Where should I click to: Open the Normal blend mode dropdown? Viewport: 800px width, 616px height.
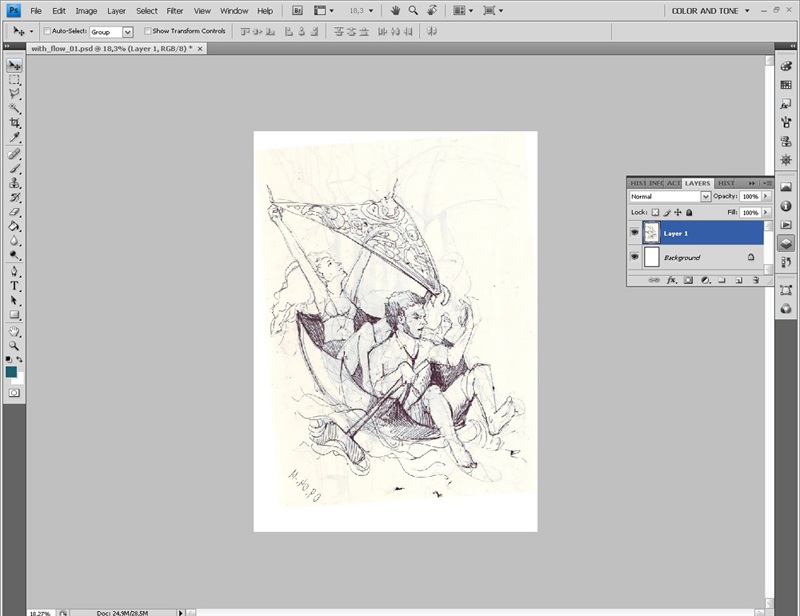coord(670,197)
